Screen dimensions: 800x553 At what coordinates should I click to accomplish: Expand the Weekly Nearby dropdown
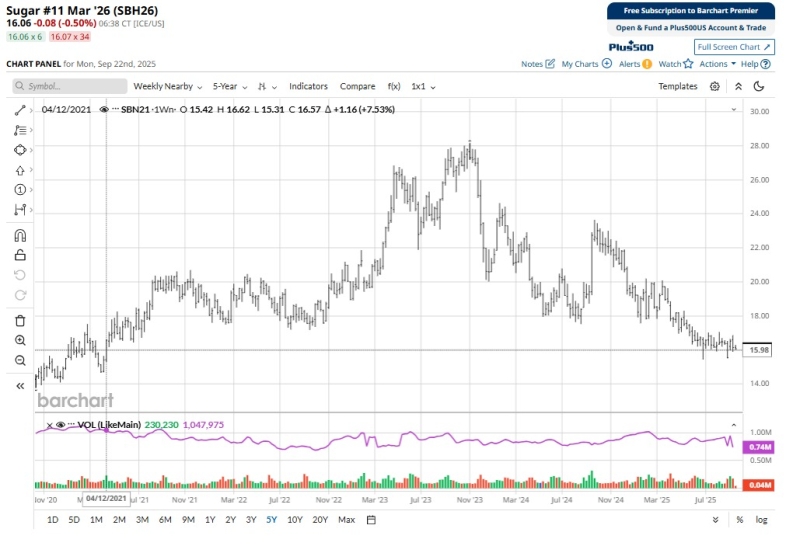coord(167,86)
